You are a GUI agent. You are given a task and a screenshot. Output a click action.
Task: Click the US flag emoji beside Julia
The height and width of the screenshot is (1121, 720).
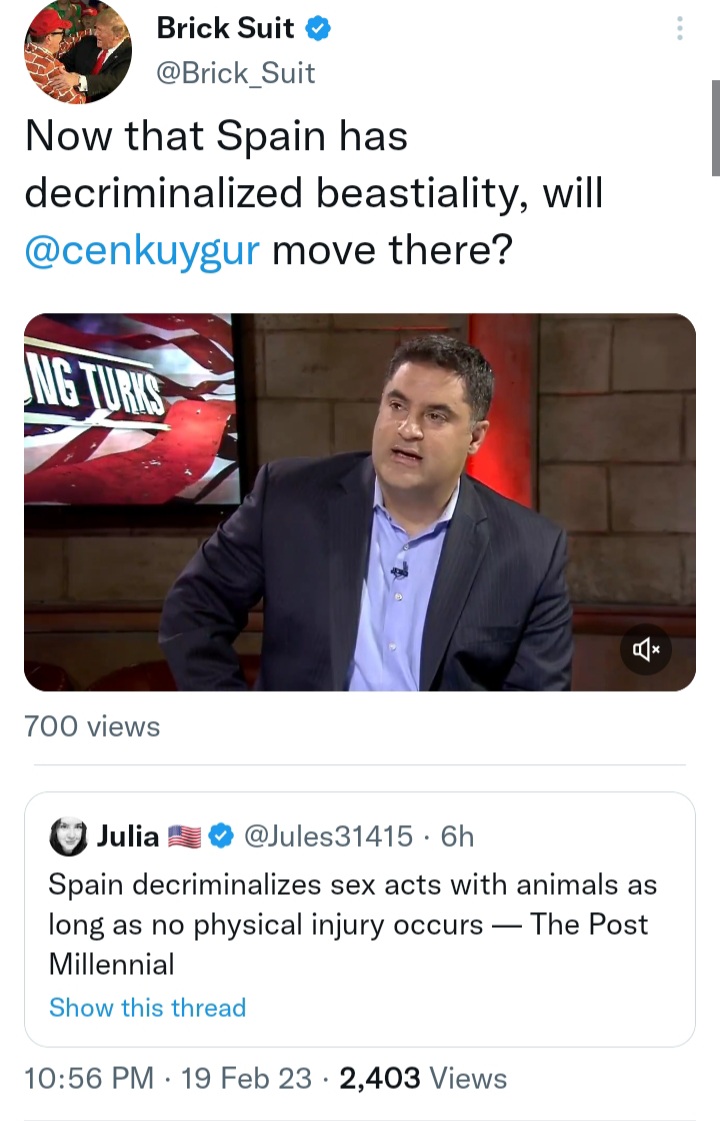click(x=186, y=836)
